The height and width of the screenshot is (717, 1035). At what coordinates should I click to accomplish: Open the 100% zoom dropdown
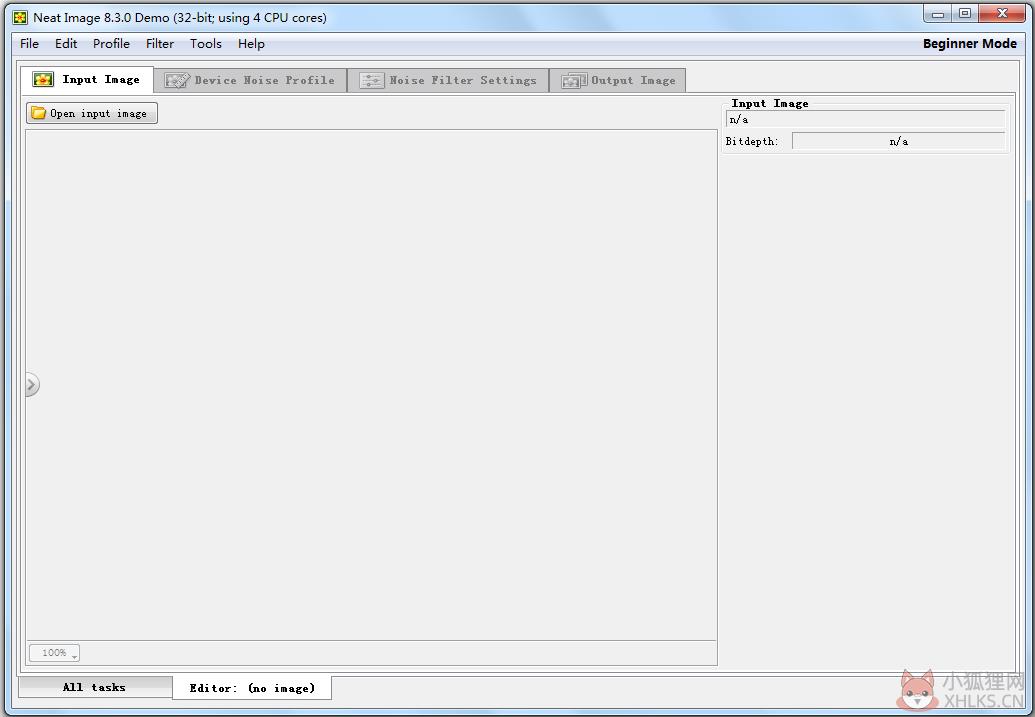pyautogui.click(x=54, y=653)
